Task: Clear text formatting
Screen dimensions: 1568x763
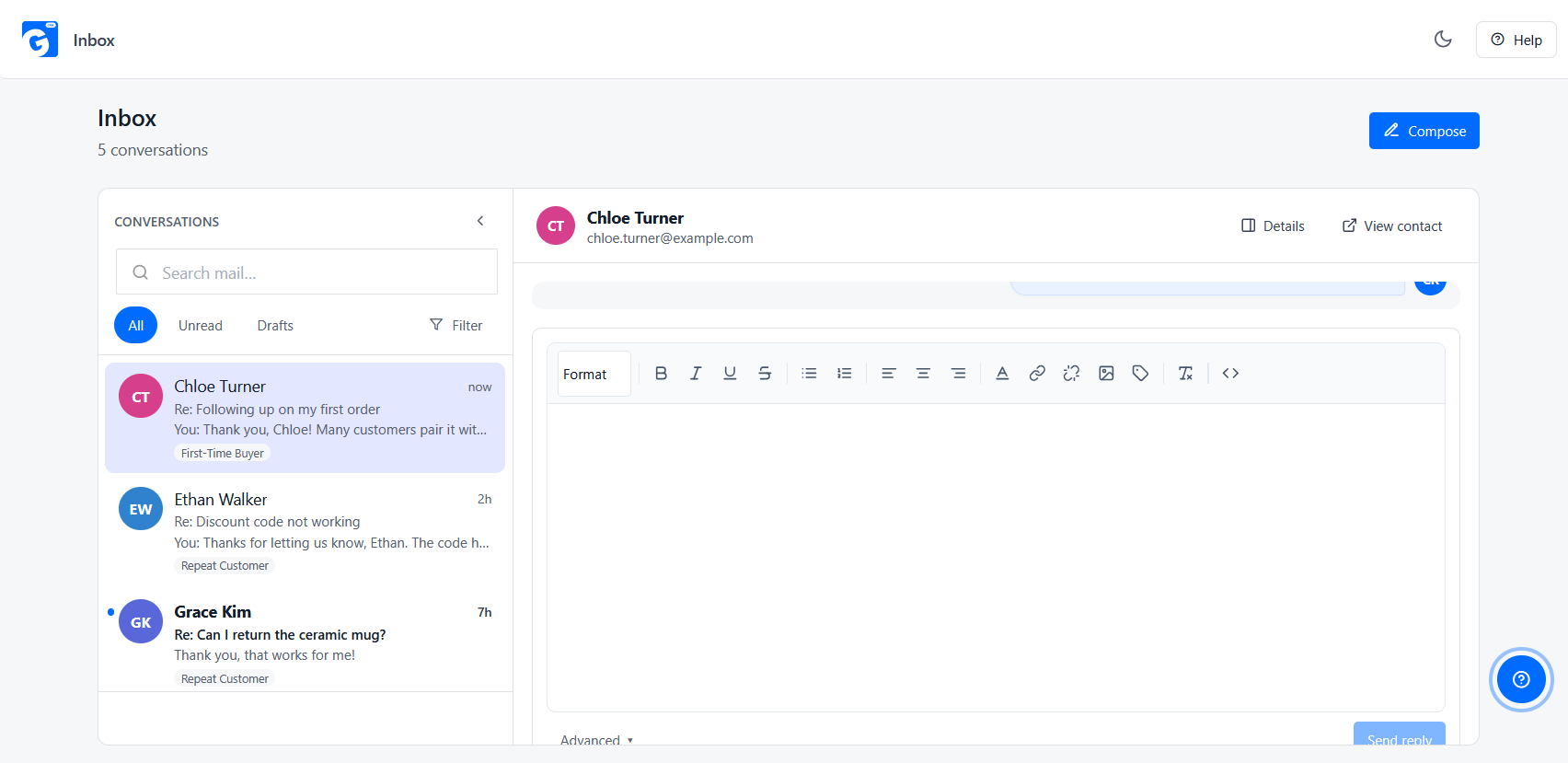Action: coord(1185,373)
